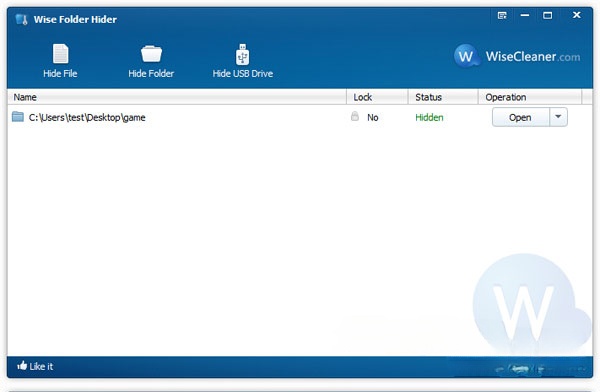Close the Wise Folder Hider window
The height and width of the screenshot is (392, 600).
pyautogui.click(x=577, y=15)
